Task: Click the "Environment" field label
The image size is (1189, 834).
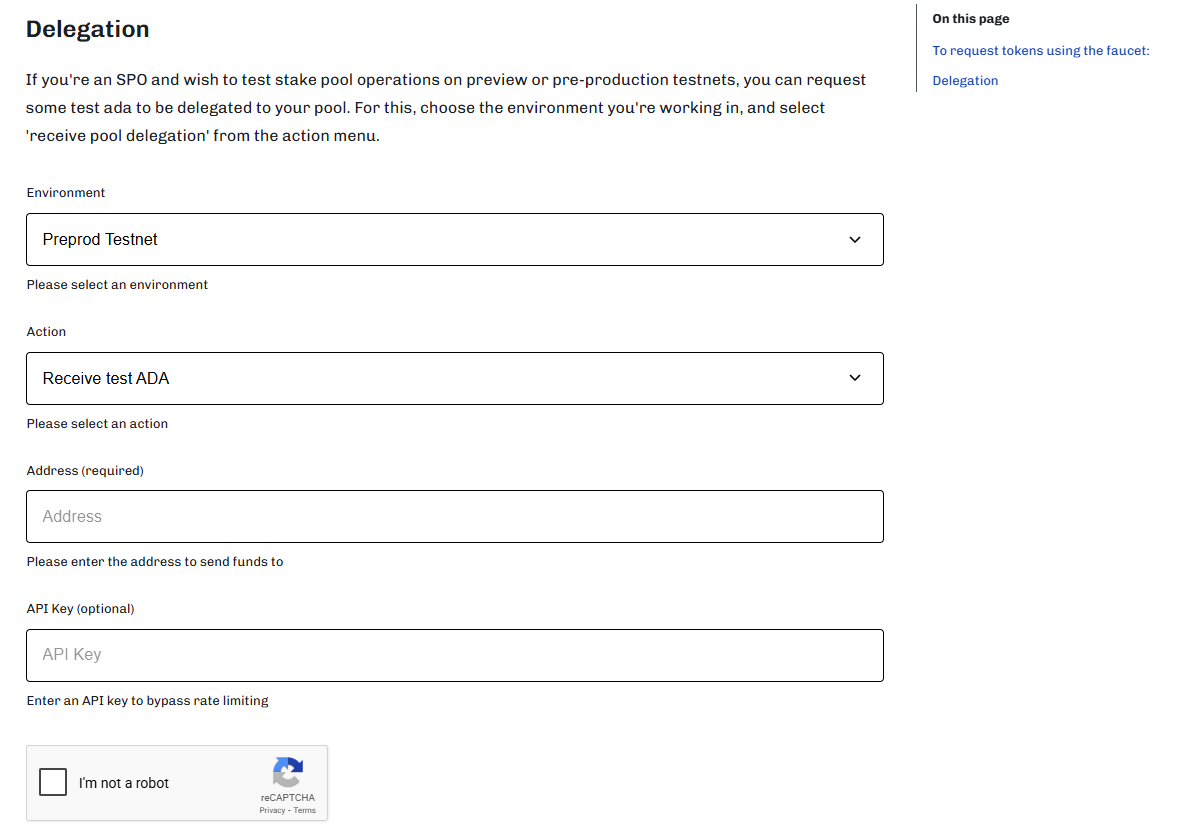Action: [66, 193]
